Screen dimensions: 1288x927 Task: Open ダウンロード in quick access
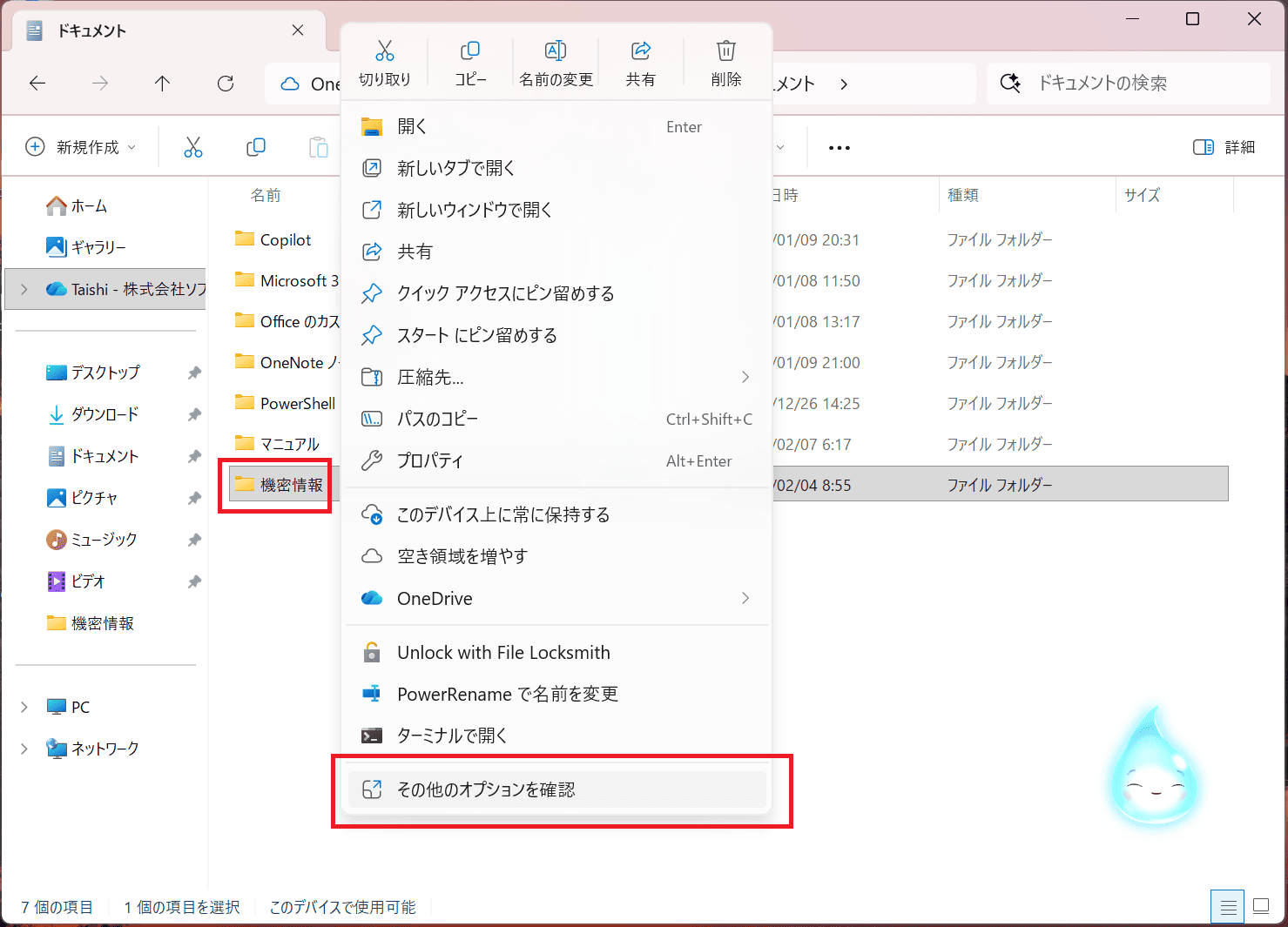(x=93, y=414)
